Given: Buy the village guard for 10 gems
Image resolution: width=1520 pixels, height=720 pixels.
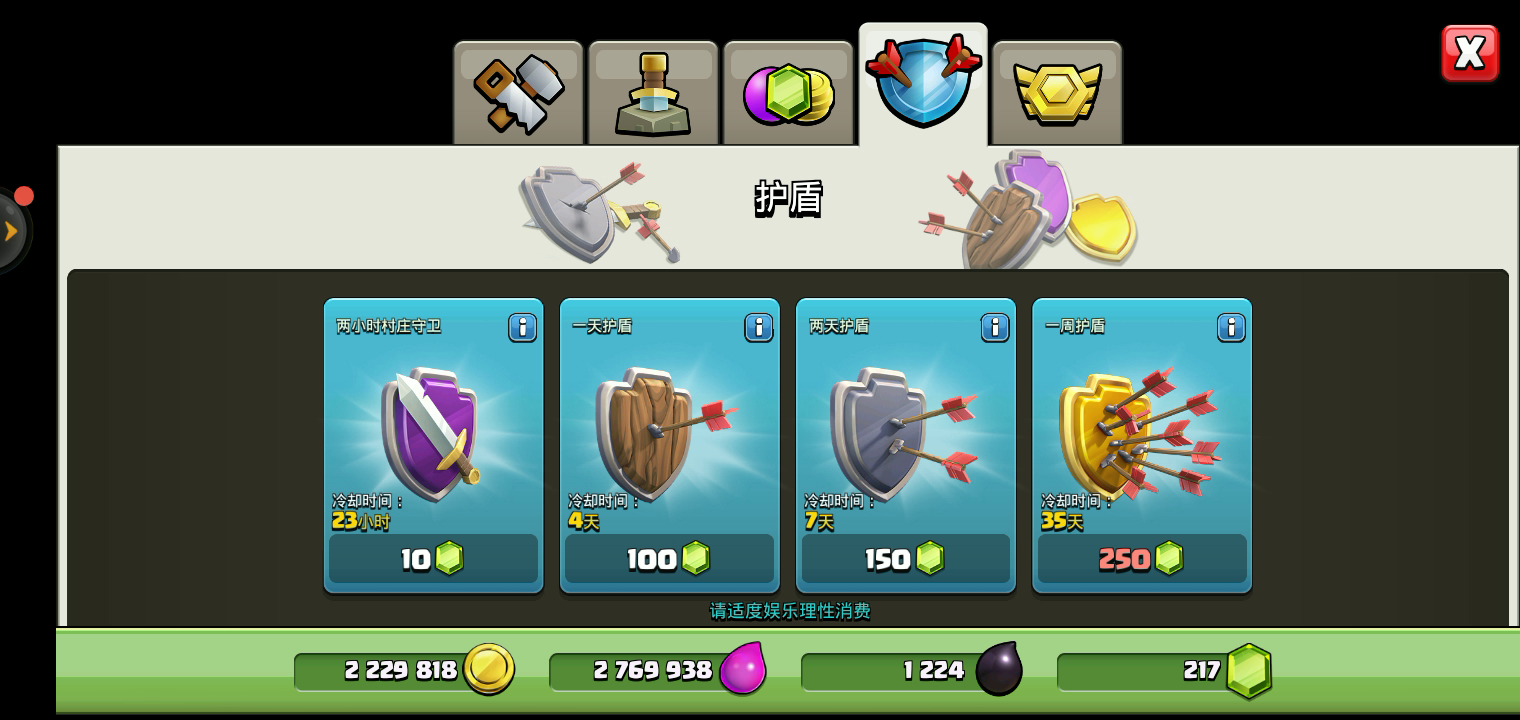Looking at the screenshot, I should coord(433,558).
